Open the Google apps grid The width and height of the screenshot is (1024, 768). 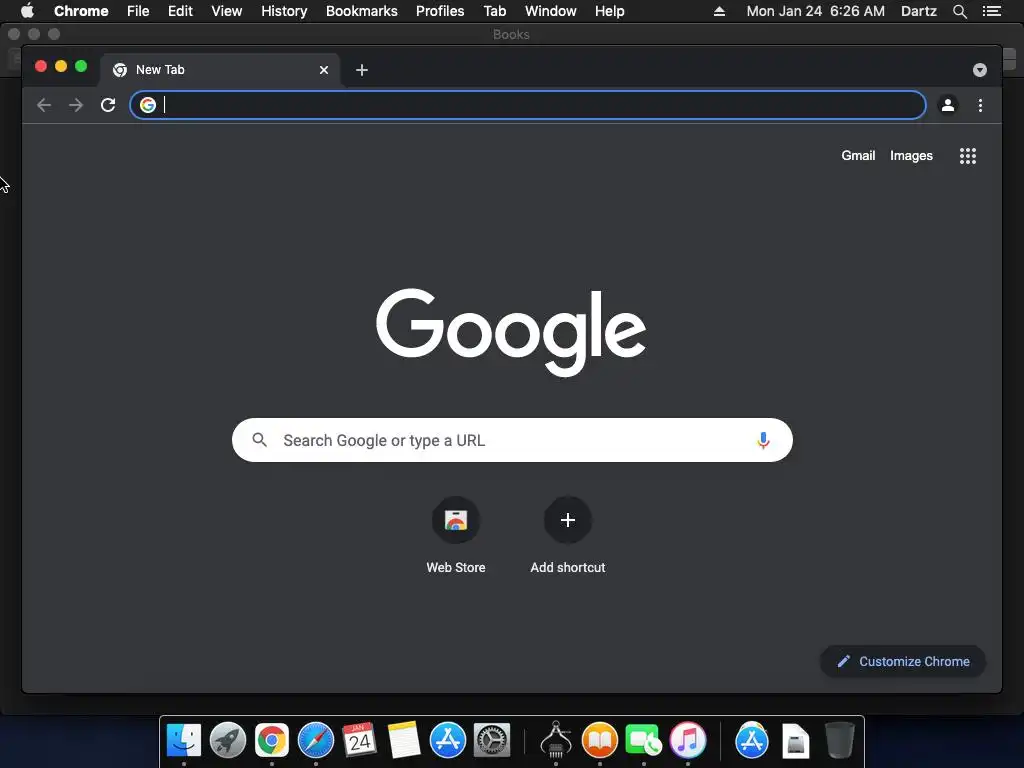click(968, 155)
